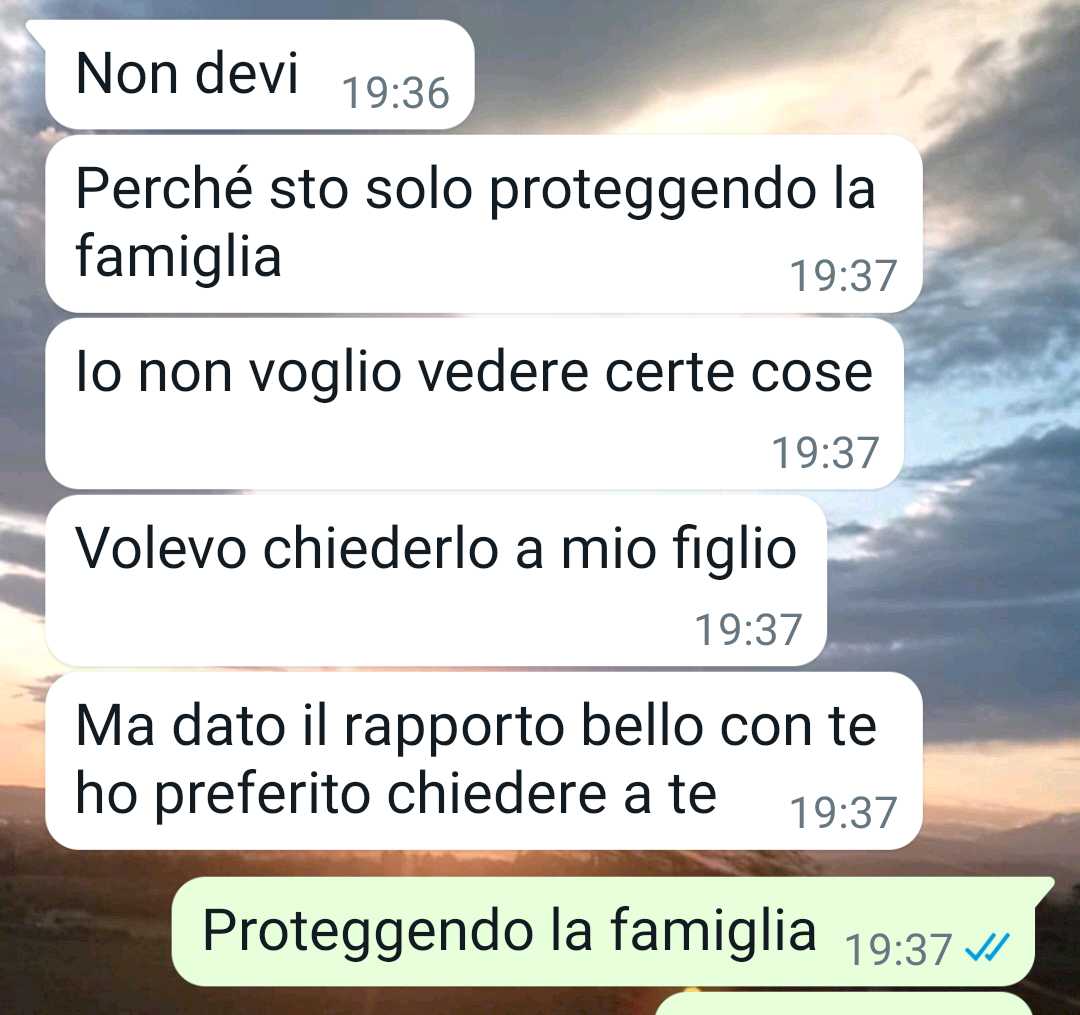Tap the 19:37 timestamp in the green bubble
The height and width of the screenshot is (1015, 1080).
(899, 950)
